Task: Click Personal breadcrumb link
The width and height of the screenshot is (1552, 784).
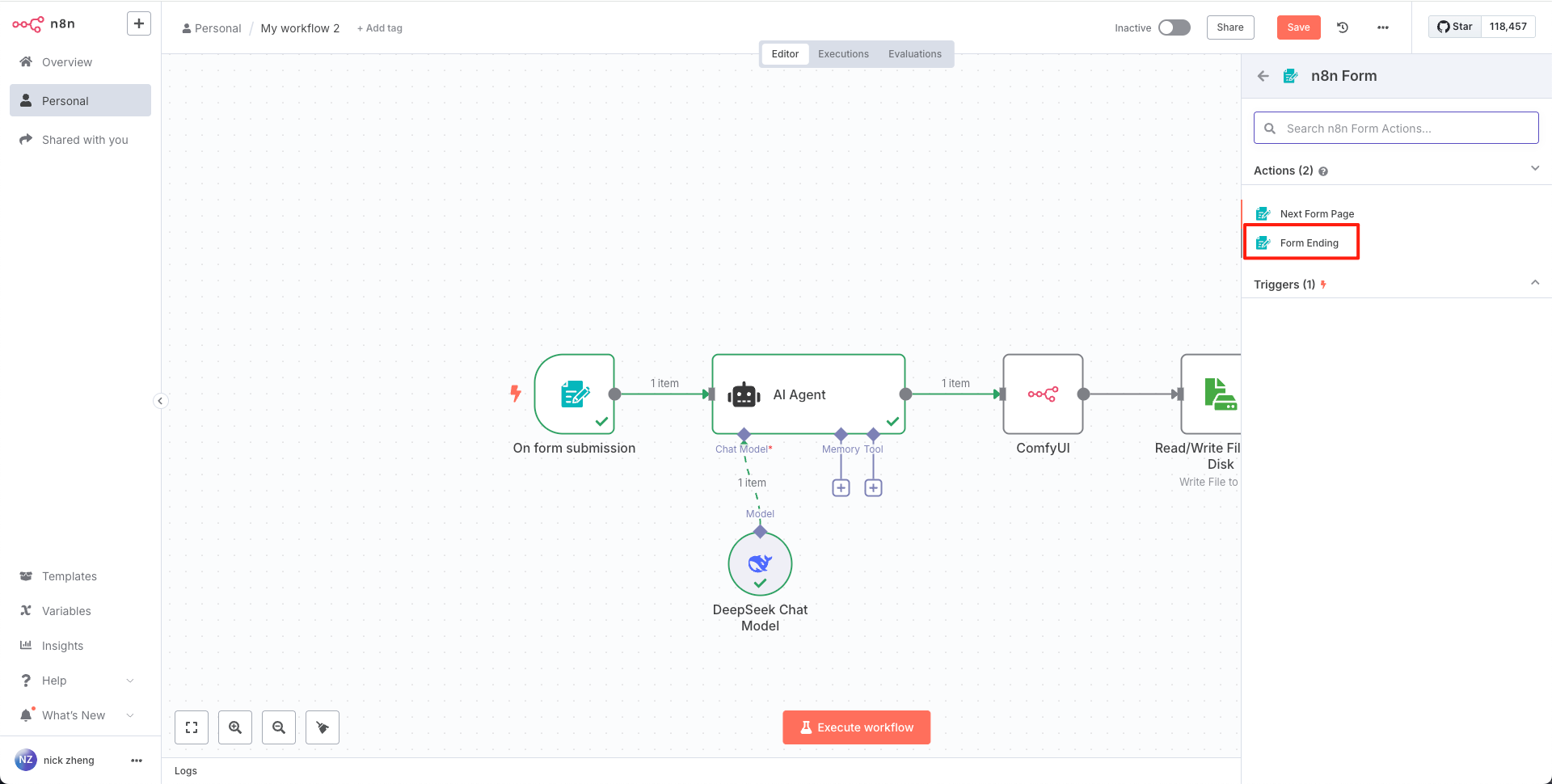Action: tap(212, 28)
